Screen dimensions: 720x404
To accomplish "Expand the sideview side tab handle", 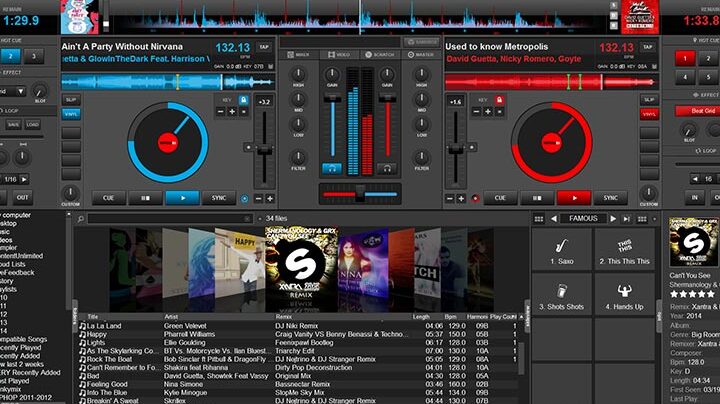I will coord(527,316).
